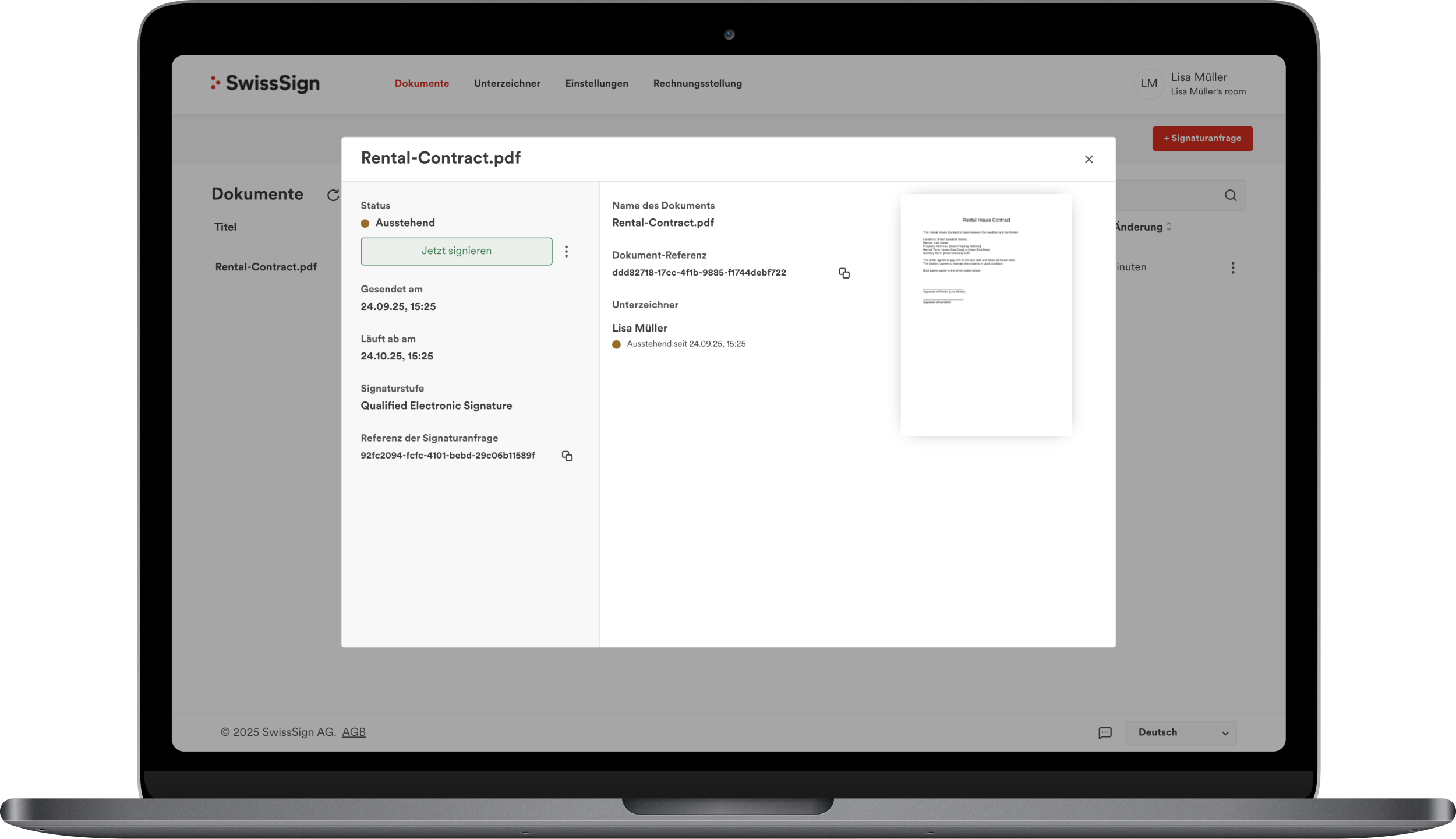
Task: Create a new Signaturanfrage
Action: click(x=1202, y=139)
